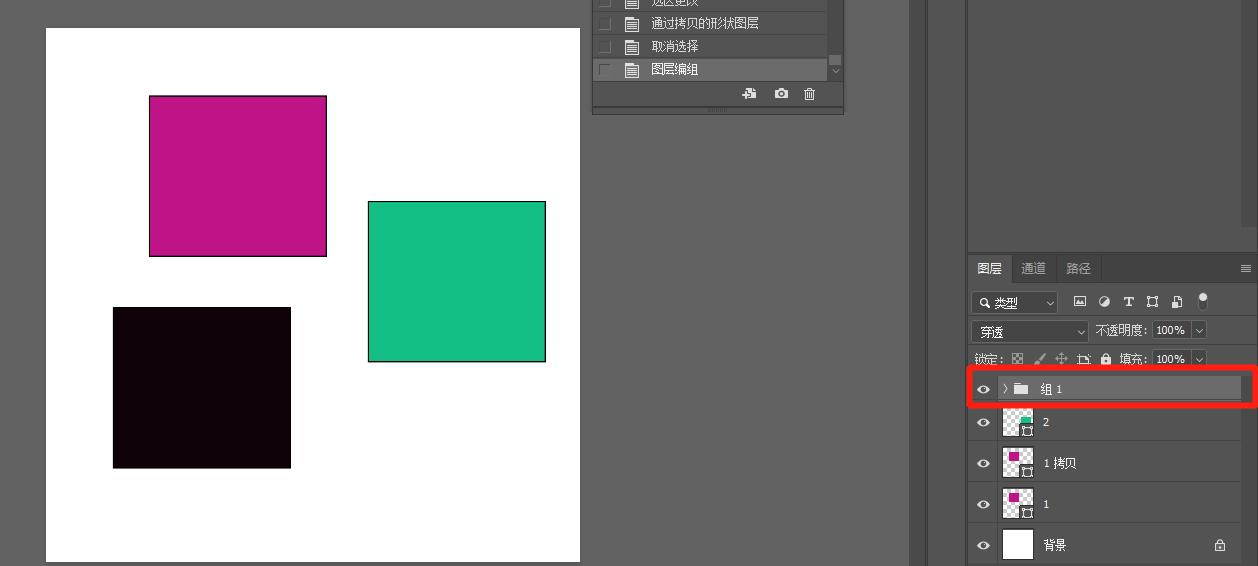This screenshot has height=566, width=1258.
Task: Filter layers by shape layer icon
Action: tap(1152, 301)
